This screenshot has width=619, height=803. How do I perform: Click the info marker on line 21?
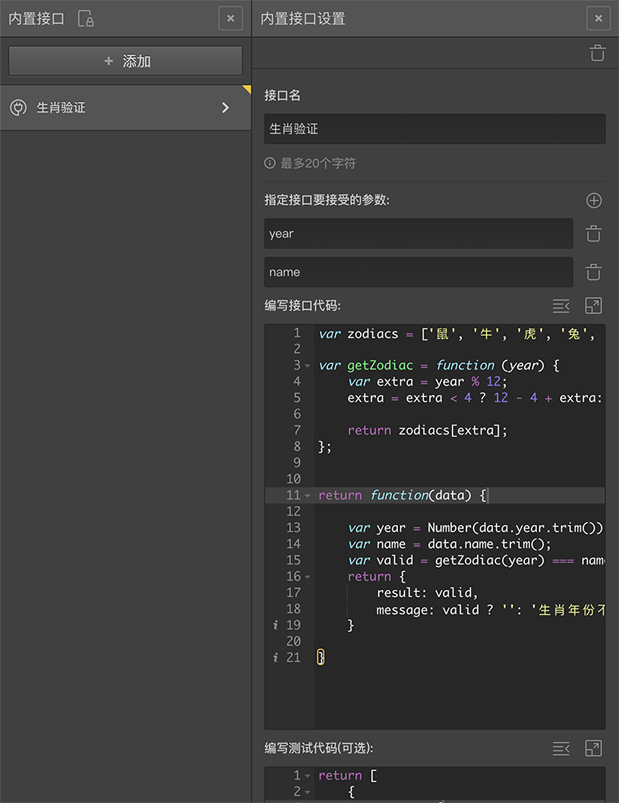tap(275, 658)
